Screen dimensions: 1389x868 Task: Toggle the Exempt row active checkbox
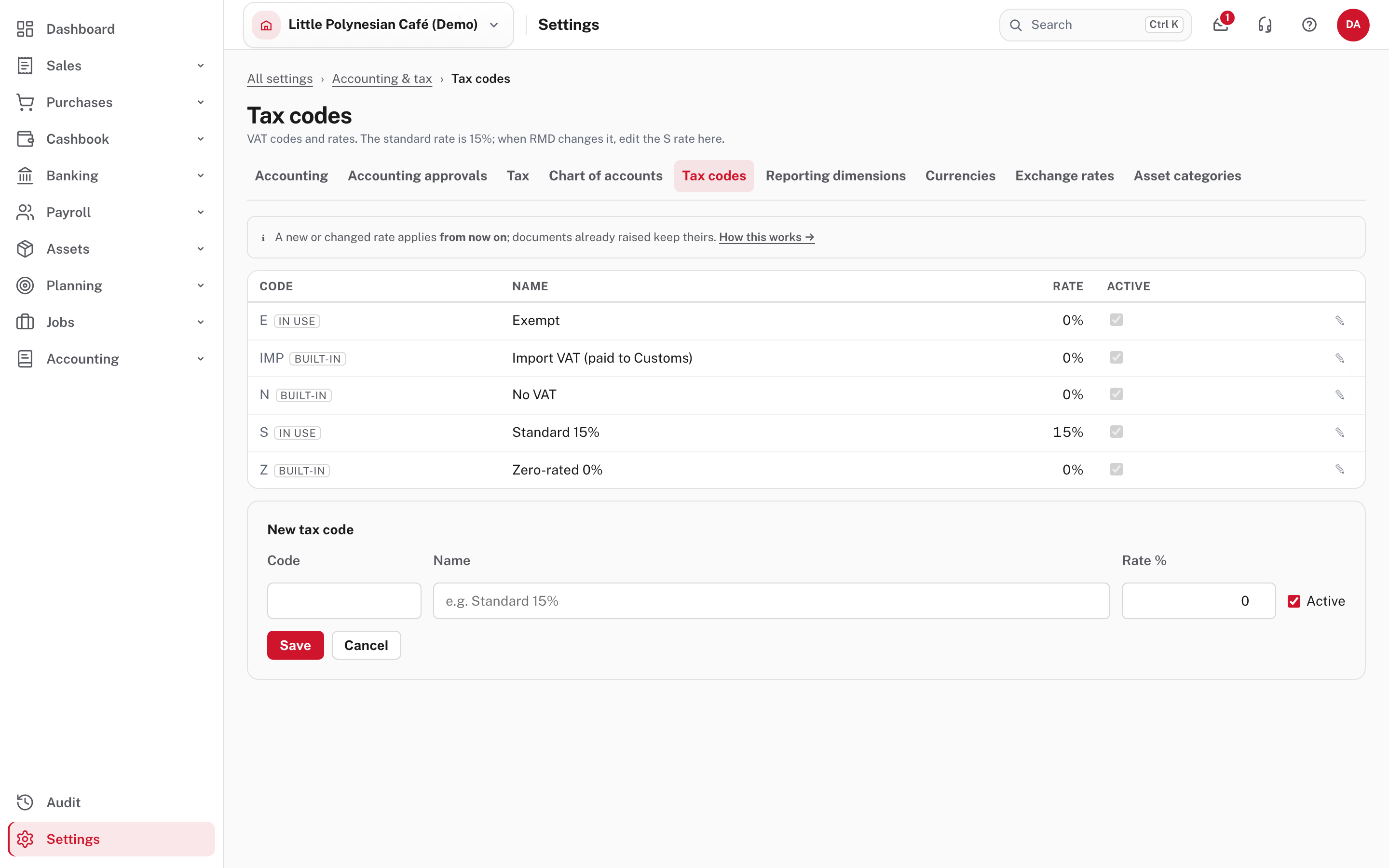click(1117, 320)
